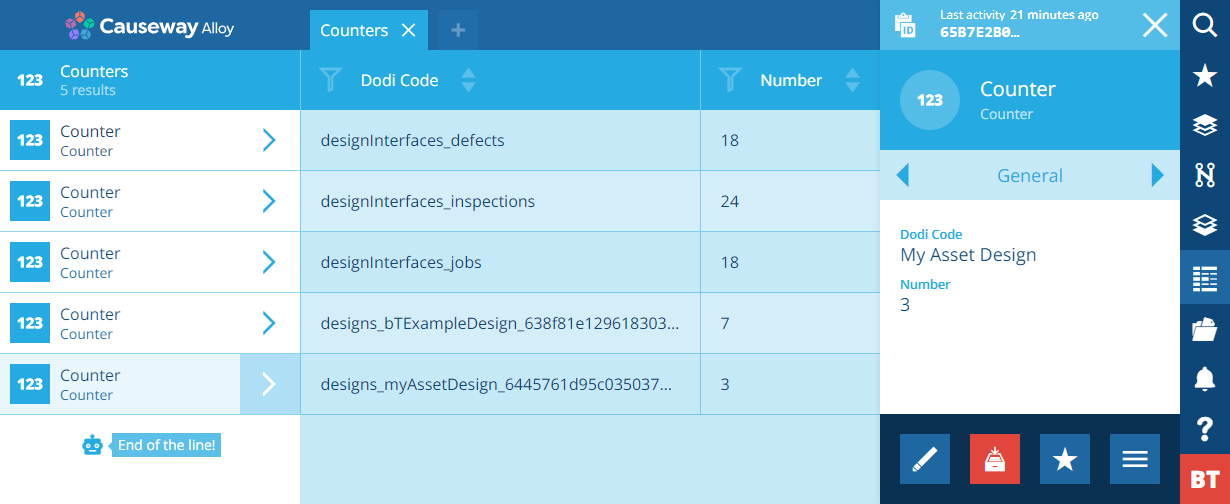Click the End of the line! label
Viewport: 1230px width, 504px height.
tap(166, 445)
